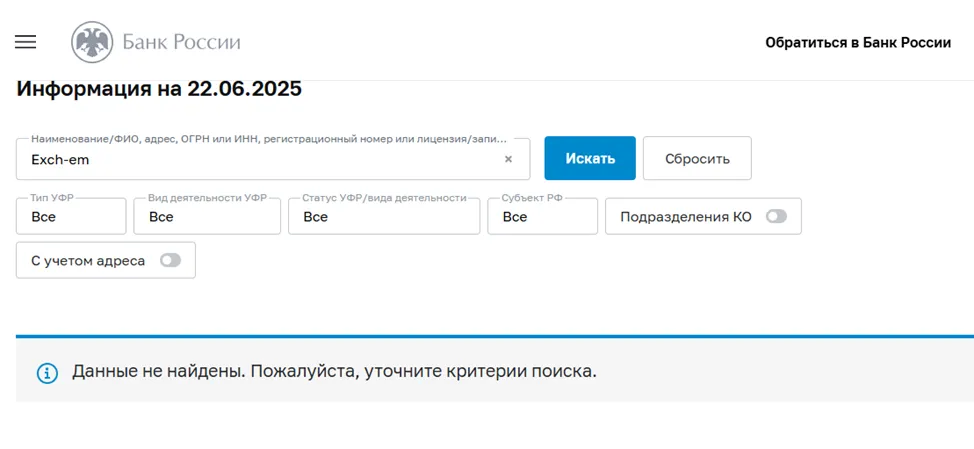The width and height of the screenshot is (974, 449).
Task: Click the Данные не найдены message text
Action: click(x=334, y=372)
